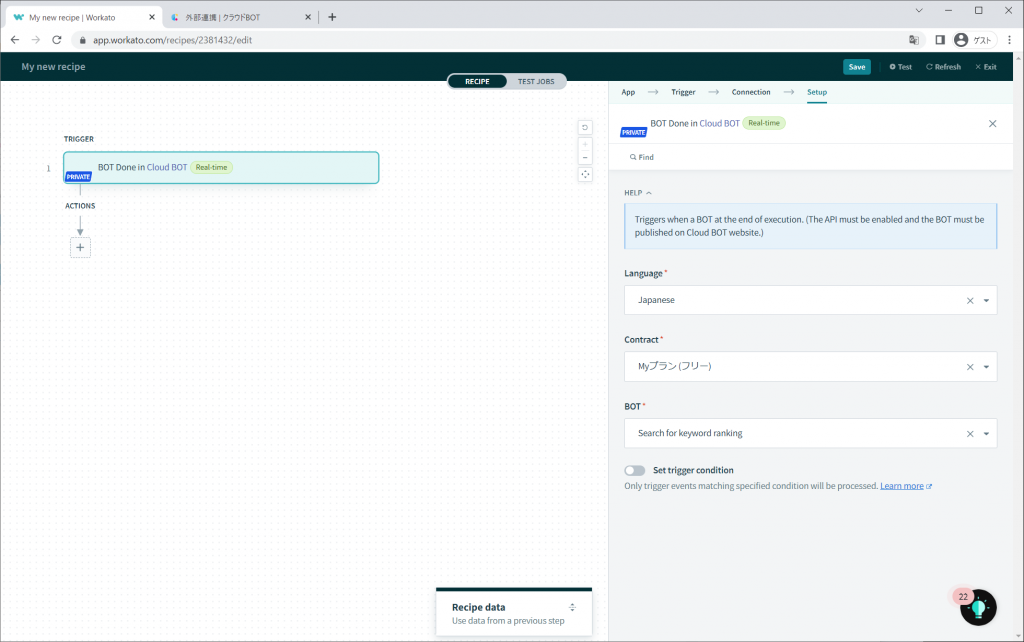Click the Language field showing Japanese
Image resolution: width=1024 pixels, height=642 pixels.
(x=810, y=300)
